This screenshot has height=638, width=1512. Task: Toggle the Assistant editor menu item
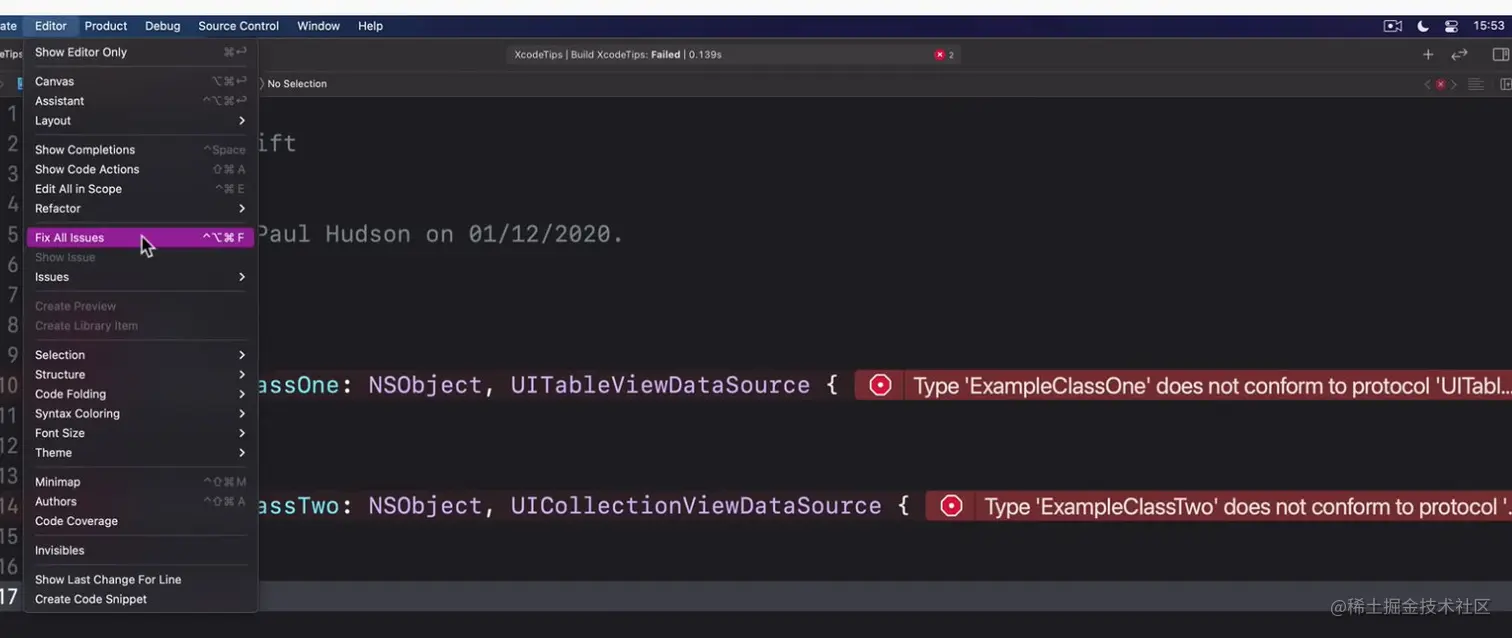coord(140,101)
